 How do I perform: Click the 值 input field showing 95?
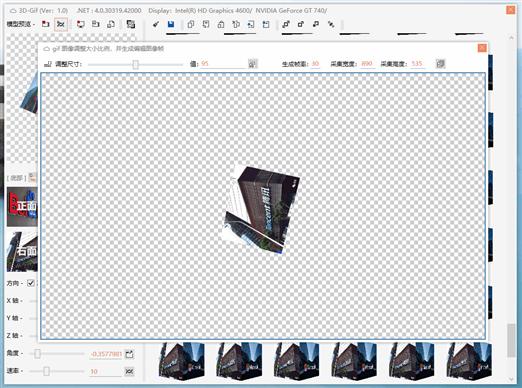point(223,64)
